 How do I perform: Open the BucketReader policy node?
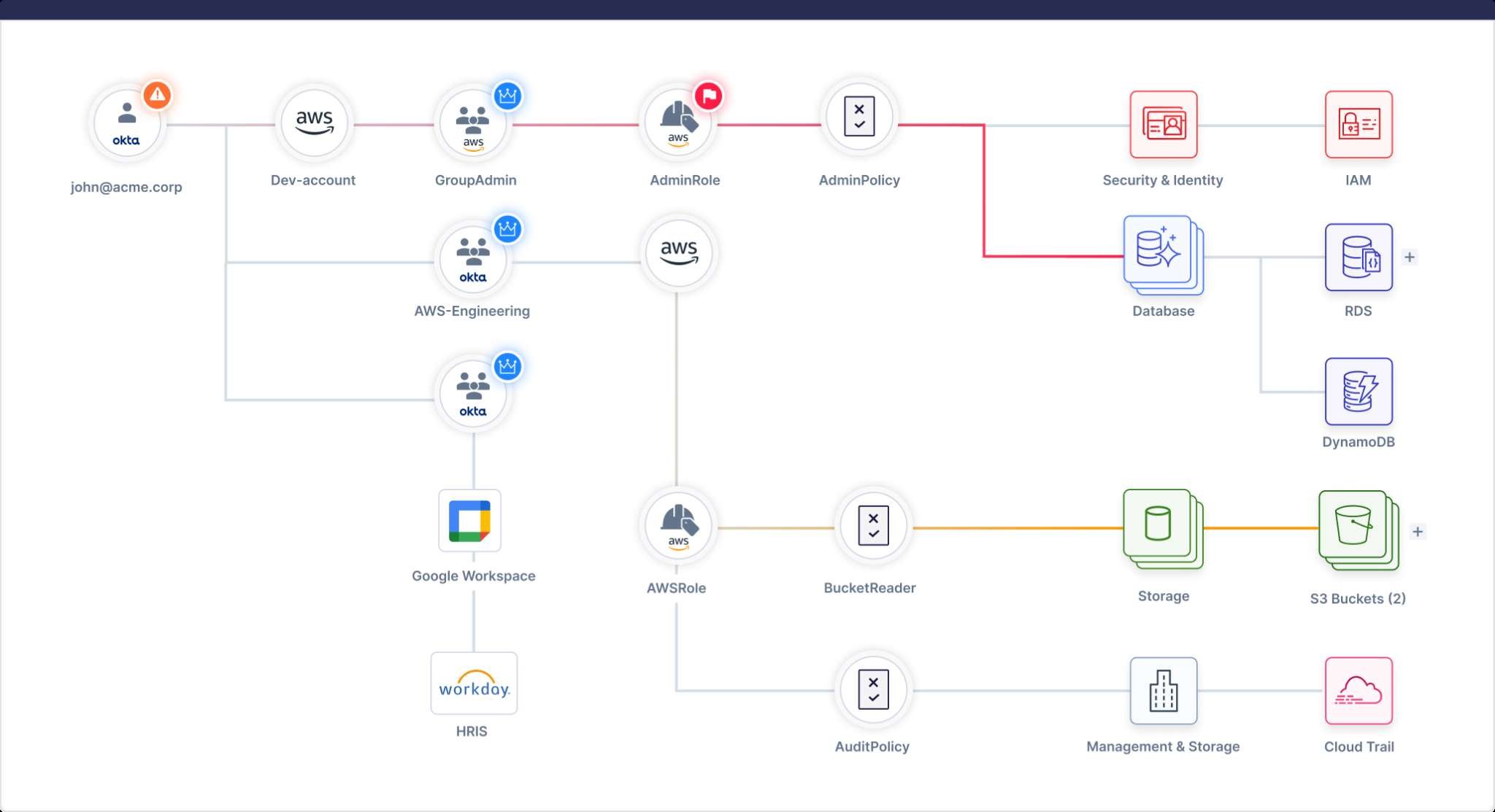tap(873, 526)
